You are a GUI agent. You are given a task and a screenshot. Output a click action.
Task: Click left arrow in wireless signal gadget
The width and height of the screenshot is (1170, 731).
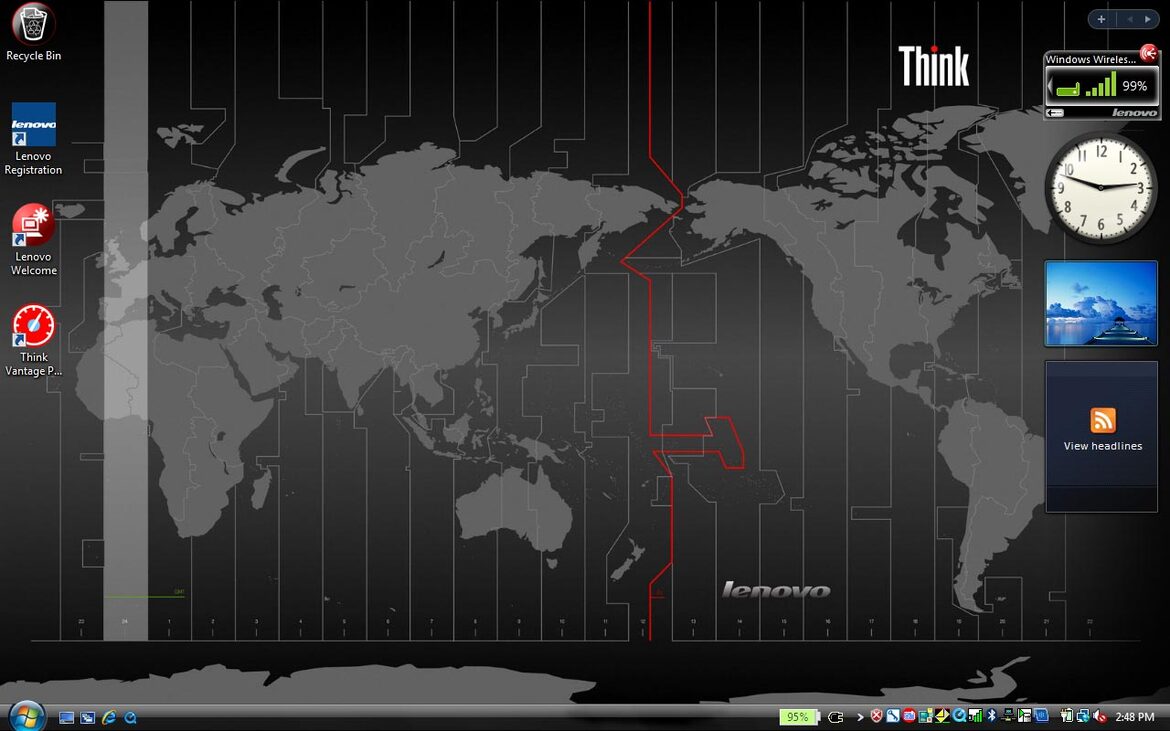[x=1049, y=87]
